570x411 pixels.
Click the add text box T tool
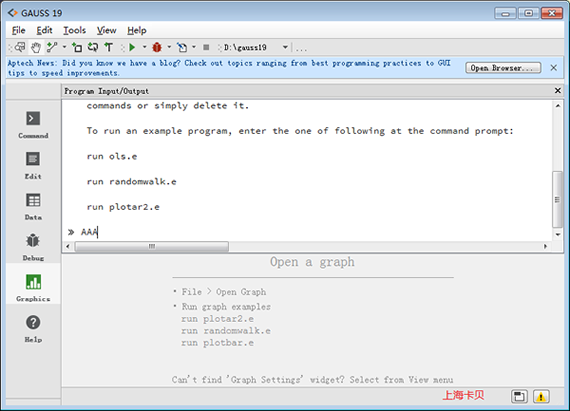109,47
